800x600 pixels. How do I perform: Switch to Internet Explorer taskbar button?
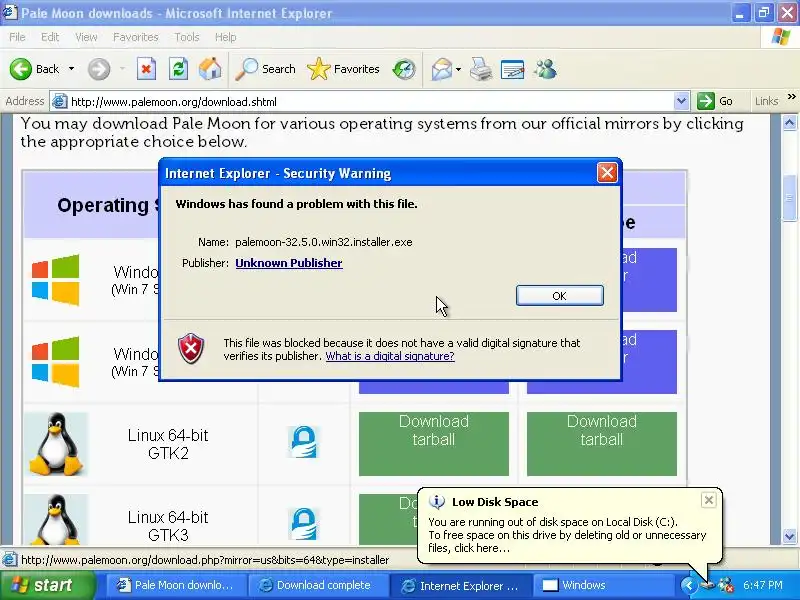coord(461,585)
